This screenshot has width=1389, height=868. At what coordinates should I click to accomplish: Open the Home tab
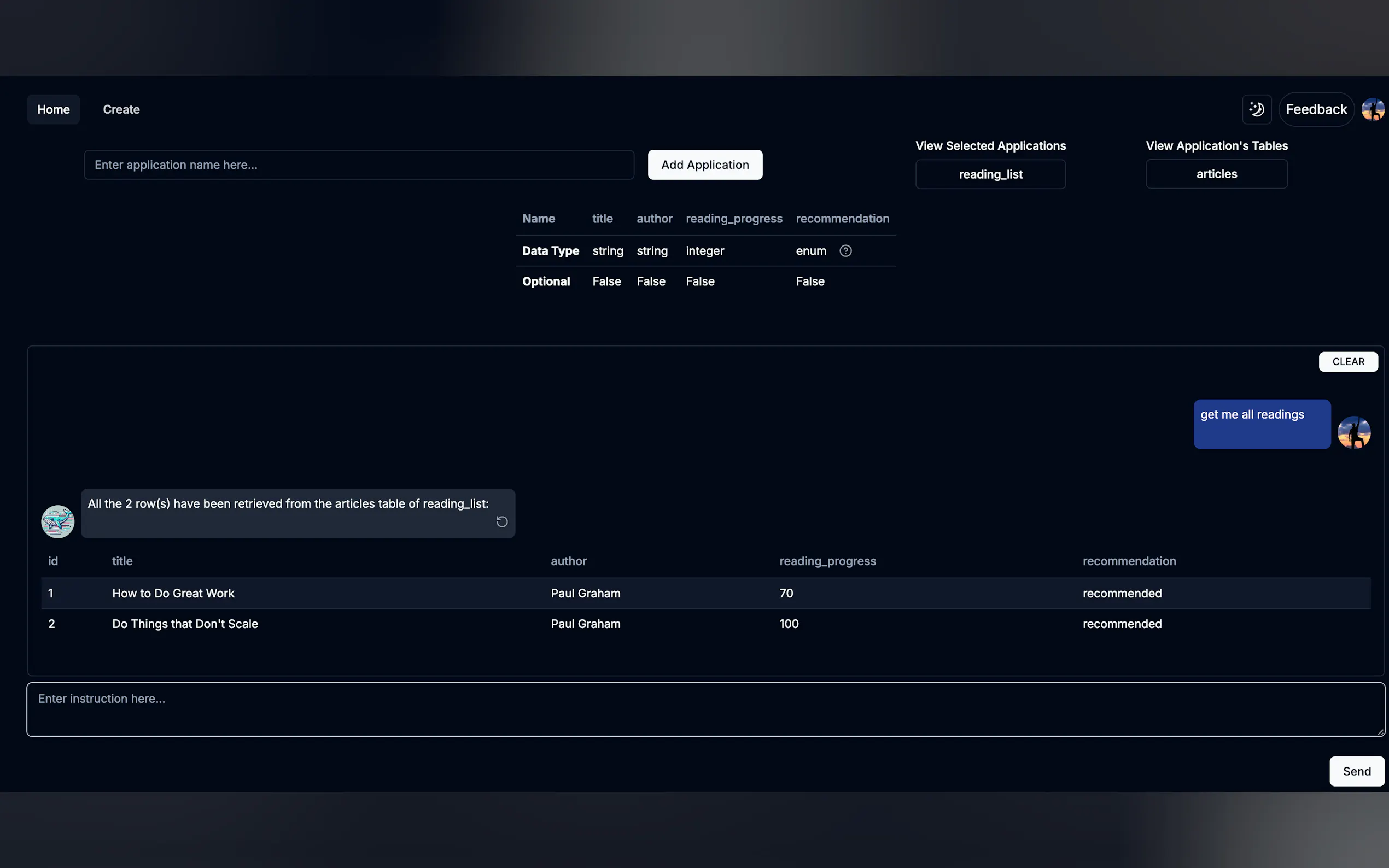54,109
